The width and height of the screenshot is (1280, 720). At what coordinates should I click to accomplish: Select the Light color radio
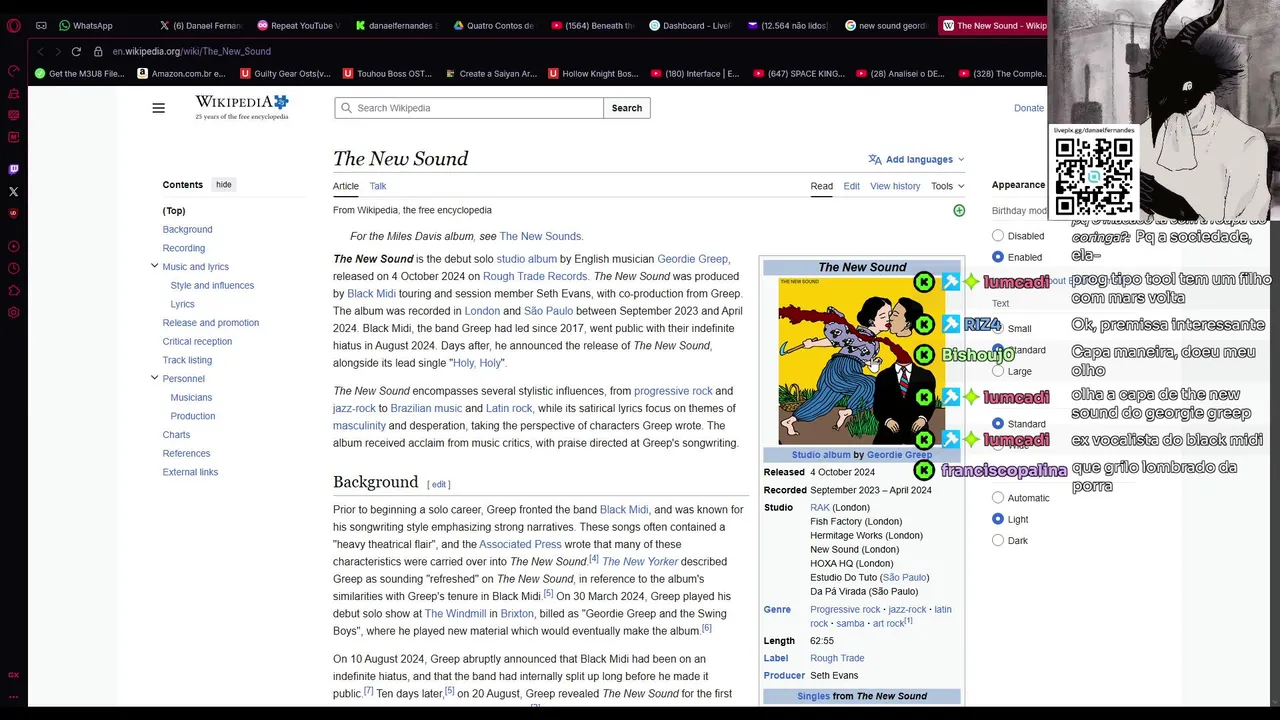point(998,519)
